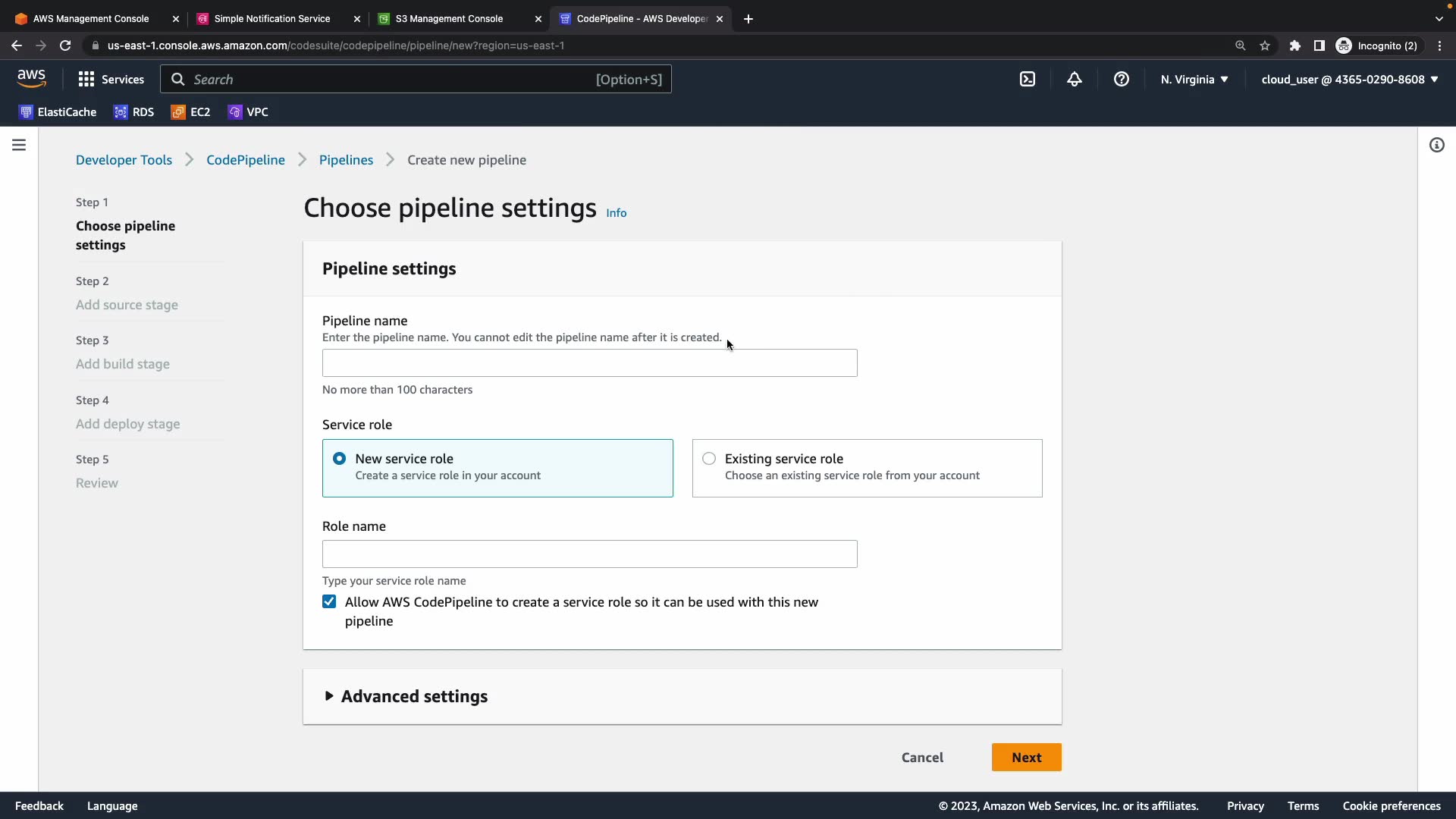This screenshot has height=819, width=1456.
Task: Open the Pipelines breadcrumb link
Action: point(346,160)
